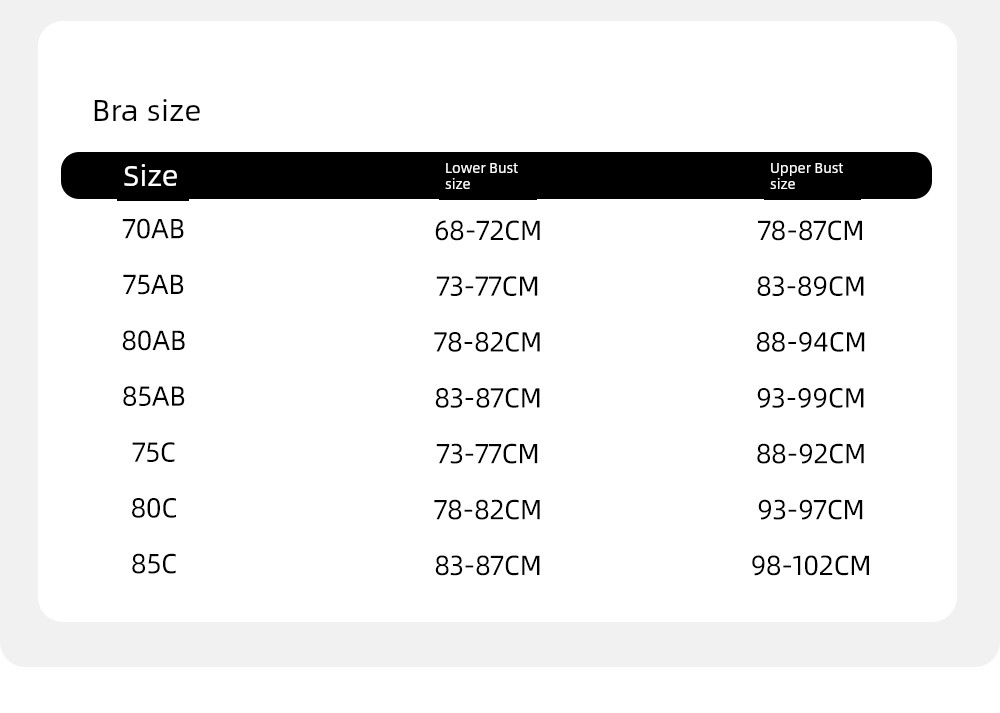
Task: Select the 75AB size row label
Action: [153, 285]
